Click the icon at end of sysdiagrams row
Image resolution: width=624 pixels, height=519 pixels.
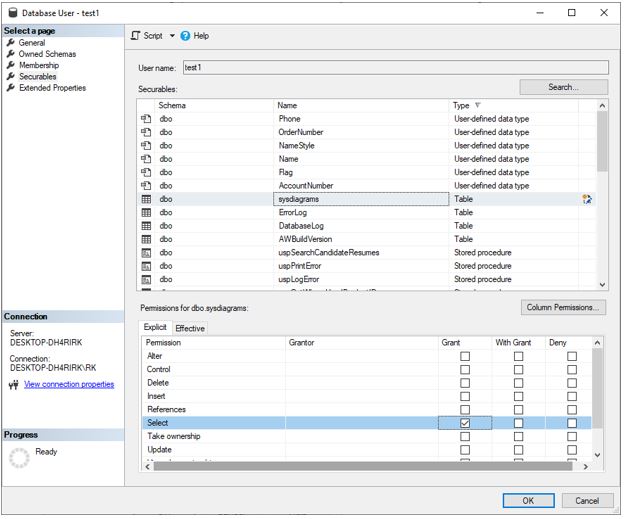(x=587, y=199)
